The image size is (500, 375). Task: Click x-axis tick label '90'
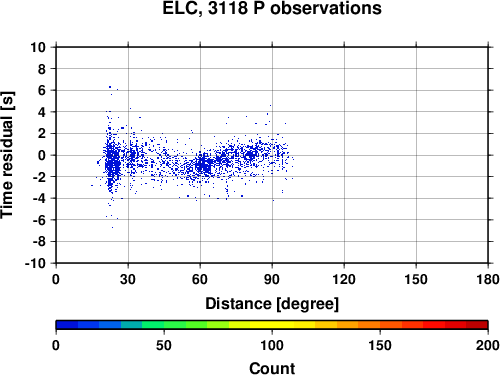272,279
